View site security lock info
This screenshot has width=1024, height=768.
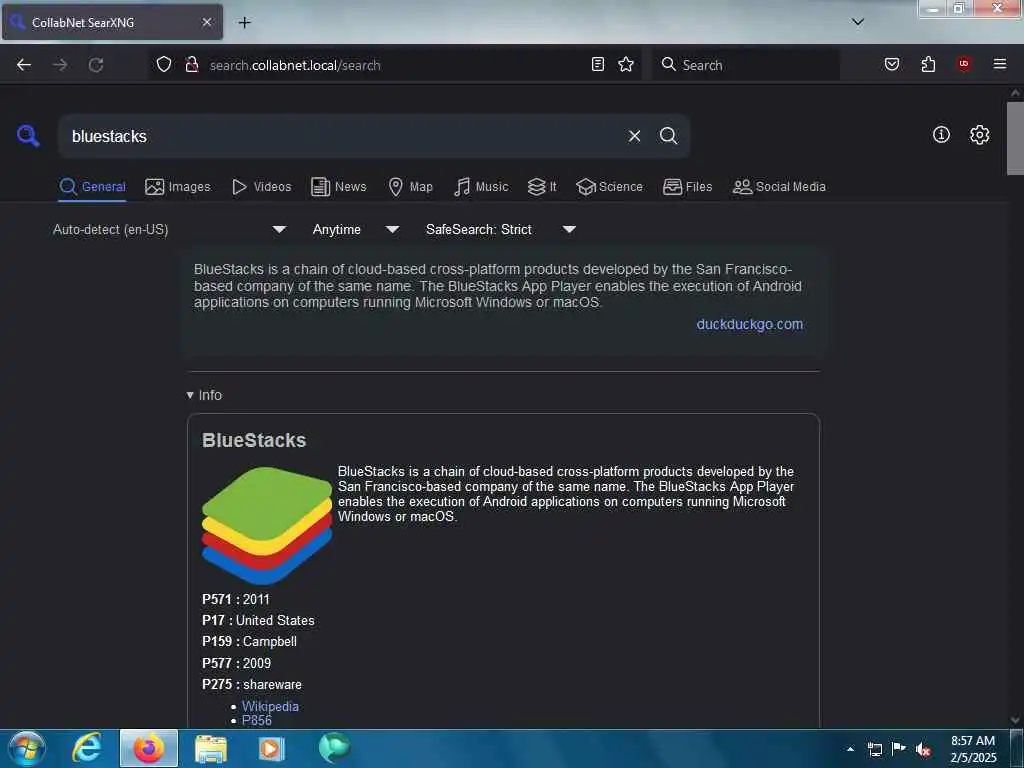pyautogui.click(x=191, y=64)
